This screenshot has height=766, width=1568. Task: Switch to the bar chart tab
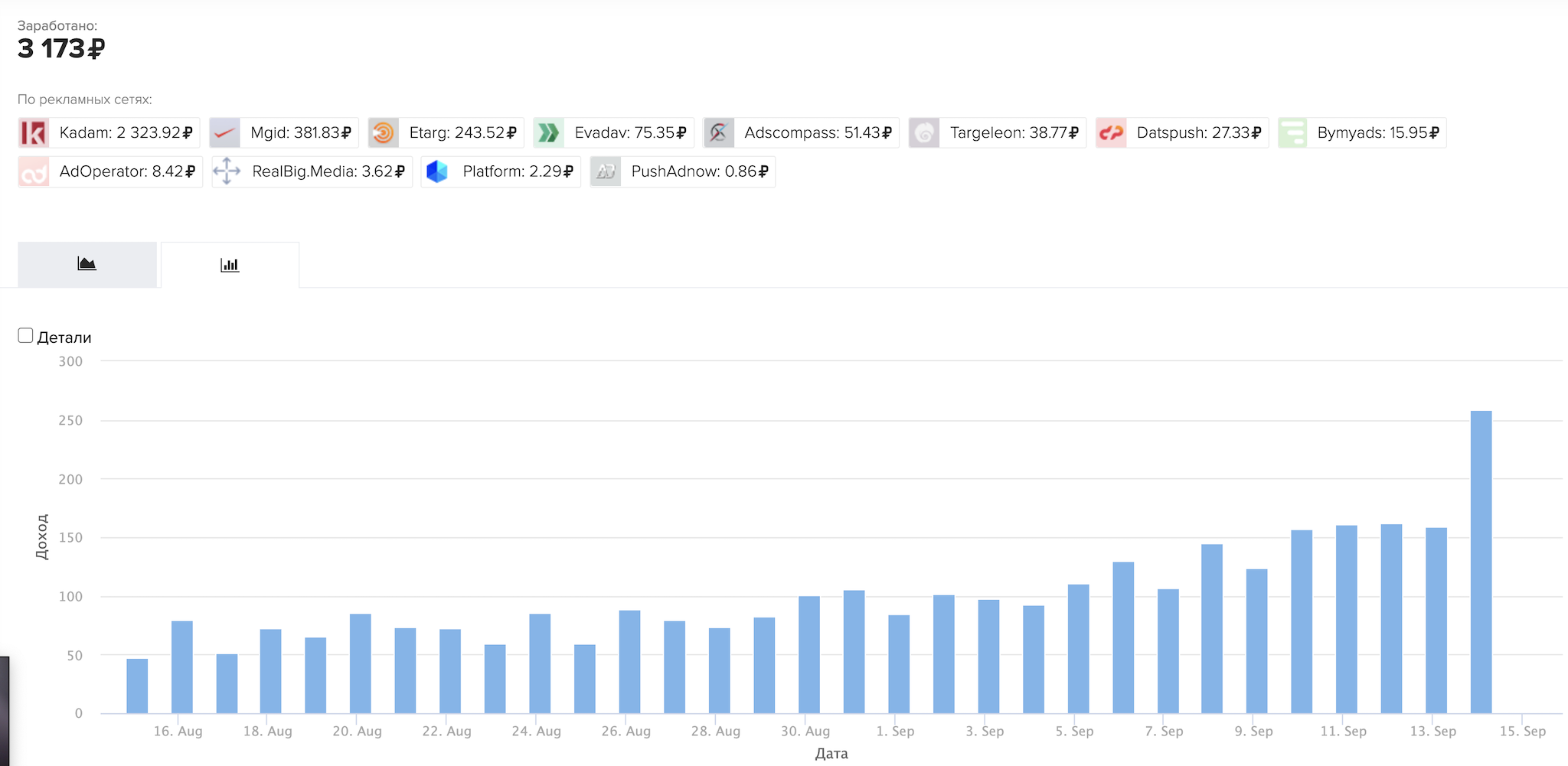[x=230, y=265]
